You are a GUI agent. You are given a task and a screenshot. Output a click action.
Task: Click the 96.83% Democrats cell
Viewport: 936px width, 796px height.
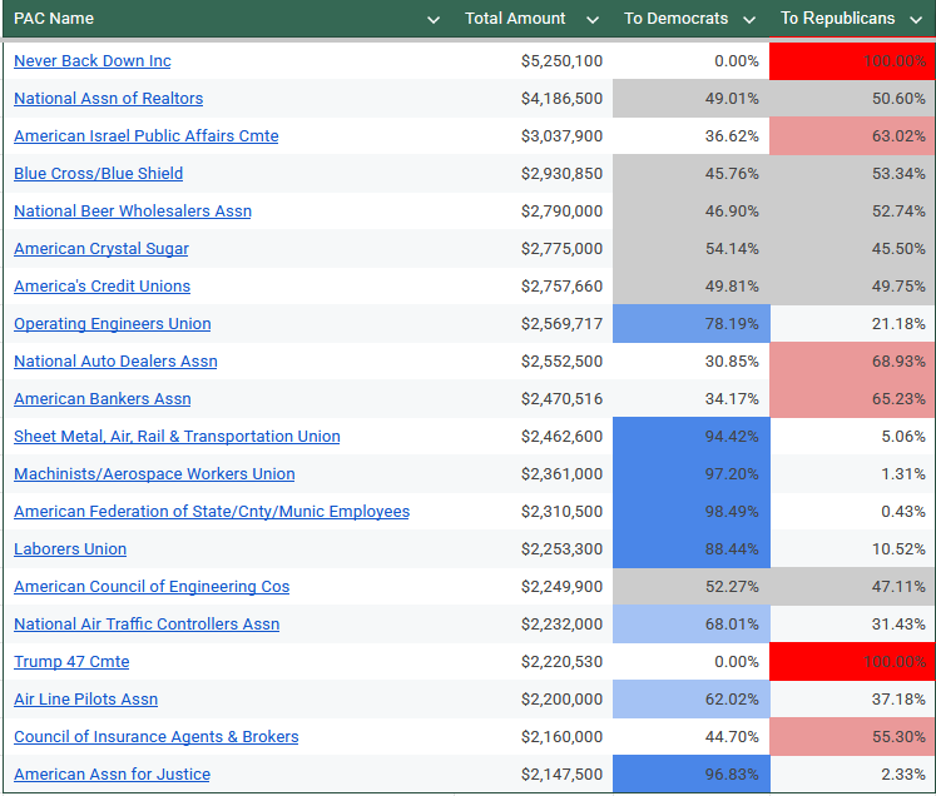[x=691, y=775]
